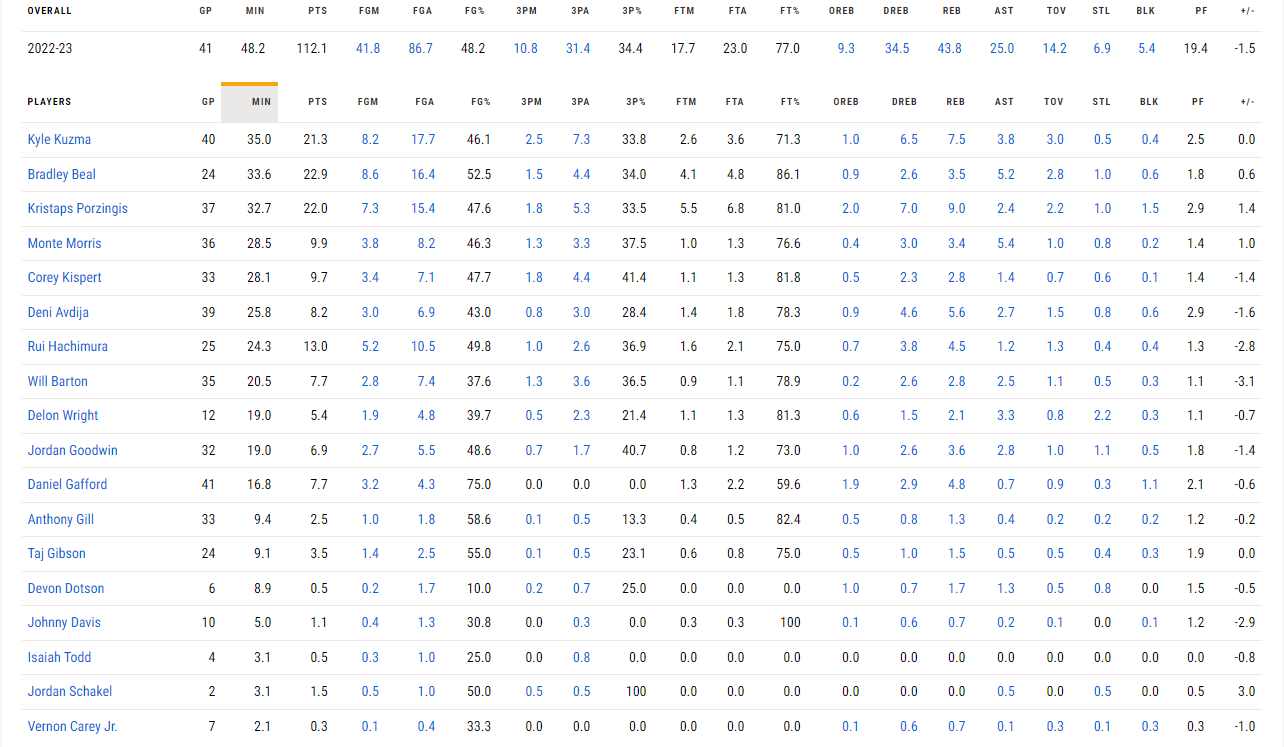Open Rui Hachimura's player page

[x=67, y=347]
